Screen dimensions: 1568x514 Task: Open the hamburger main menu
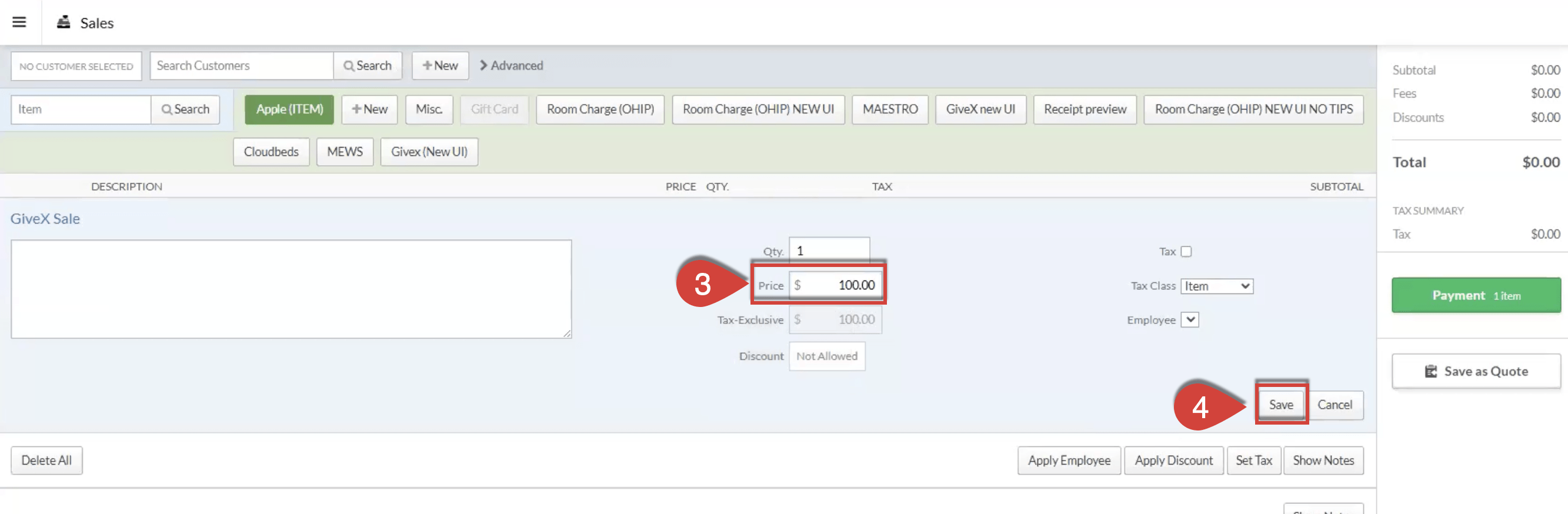(x=19, y=22)
